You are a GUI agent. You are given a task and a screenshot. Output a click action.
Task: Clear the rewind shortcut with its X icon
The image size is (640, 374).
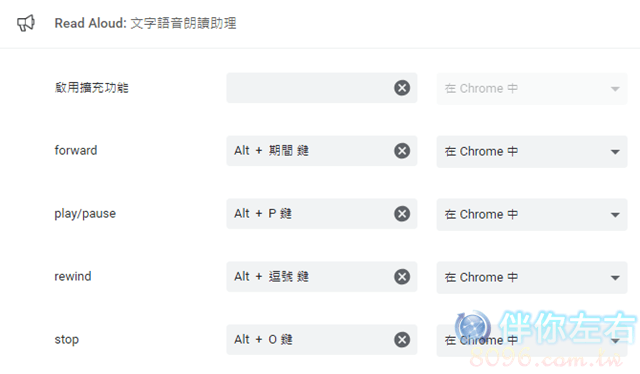pyautogui.click(x=402, y=276)
